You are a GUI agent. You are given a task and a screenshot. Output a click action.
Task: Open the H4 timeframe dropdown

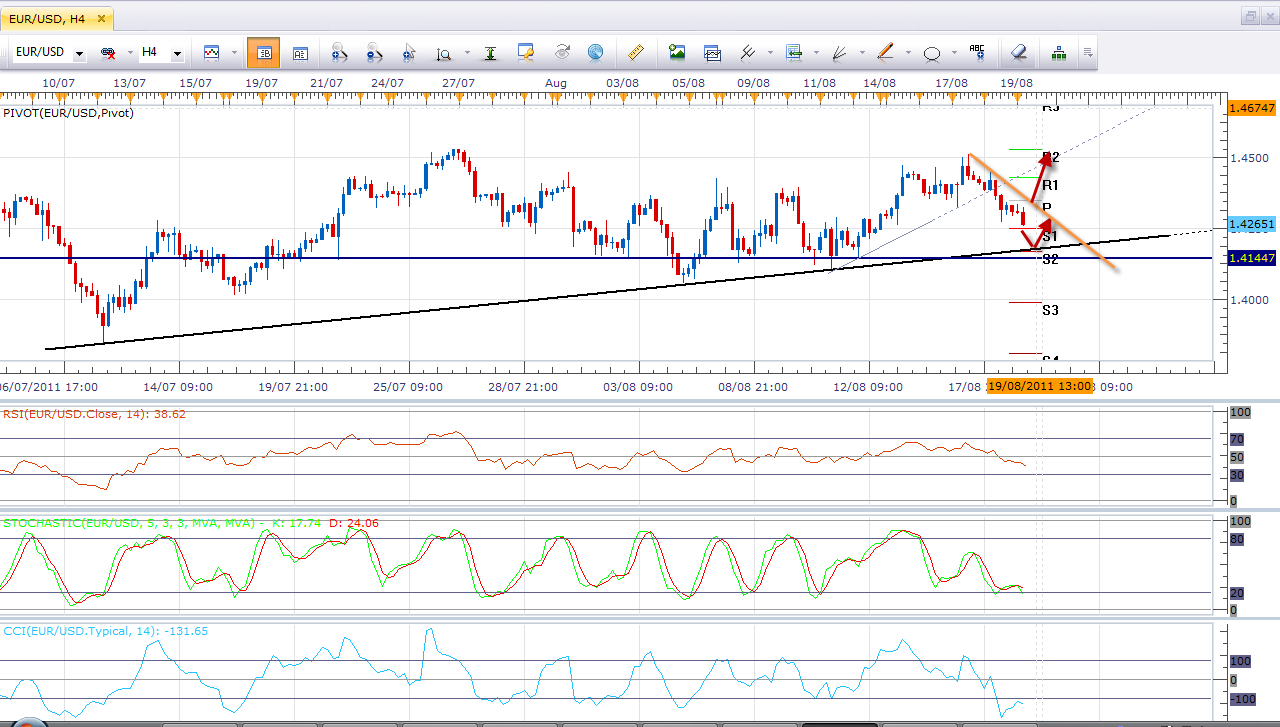point(177,53)
